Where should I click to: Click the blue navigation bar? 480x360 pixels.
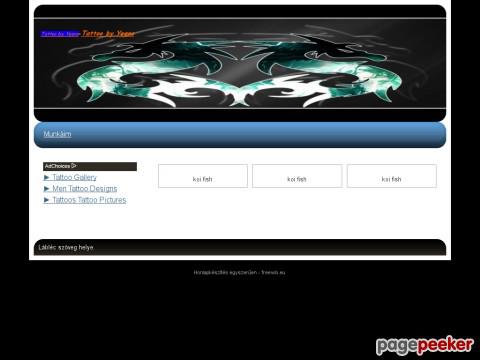click(x=240, y=135)
